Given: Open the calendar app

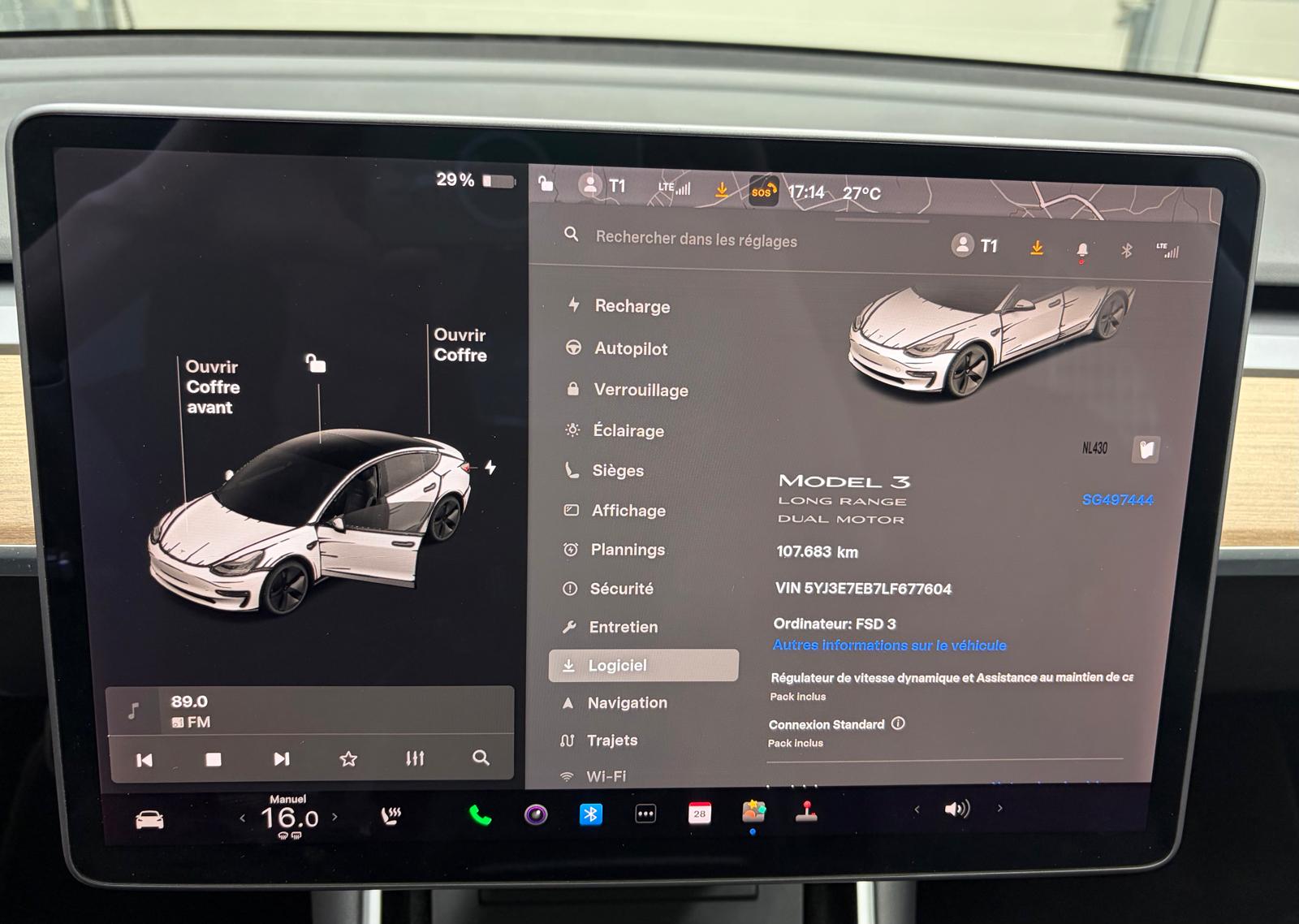Looking at the screenshot, I should point(700,813).
